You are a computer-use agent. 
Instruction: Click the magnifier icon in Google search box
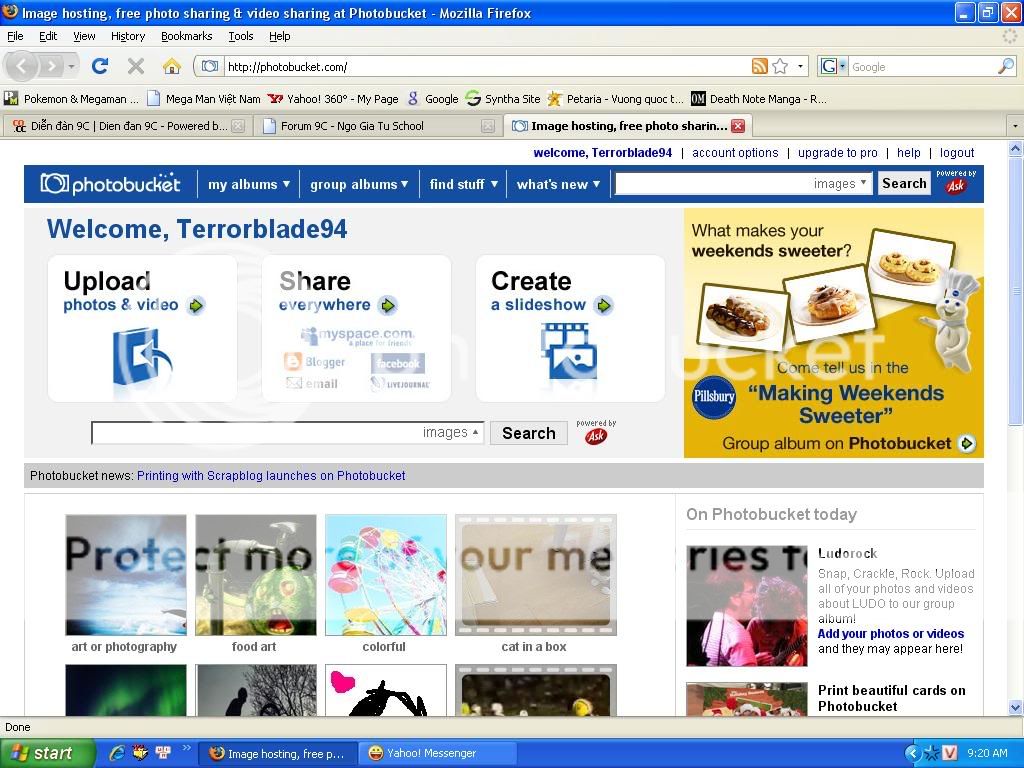[1005, 66]
